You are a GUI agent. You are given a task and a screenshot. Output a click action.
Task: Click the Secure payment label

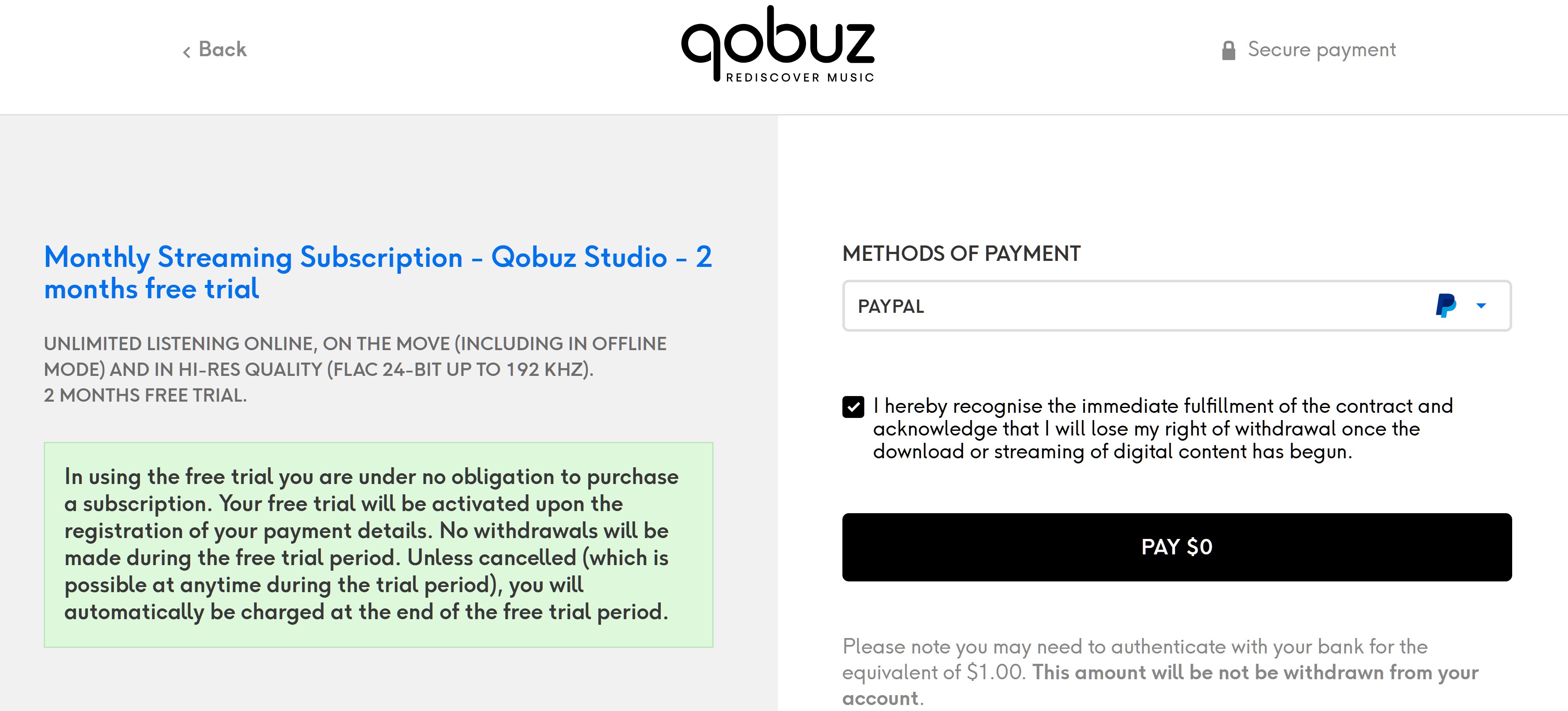1322,49
